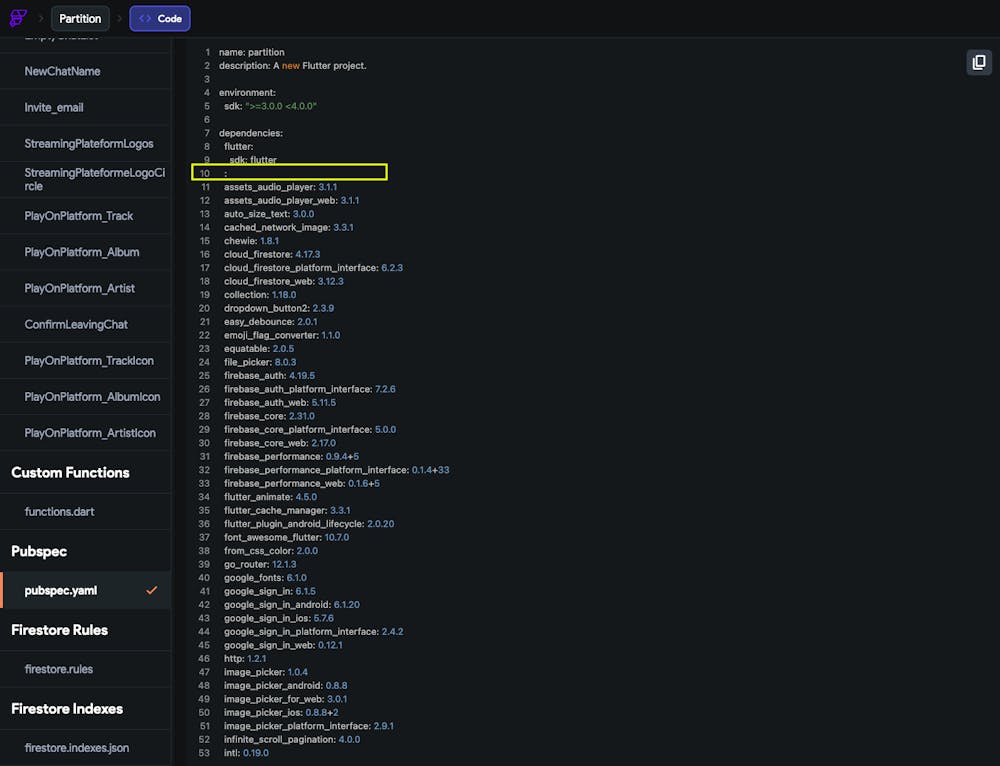Copy code with the clipboard icon
The image size is (1000, 766).
tap(978, 62)
